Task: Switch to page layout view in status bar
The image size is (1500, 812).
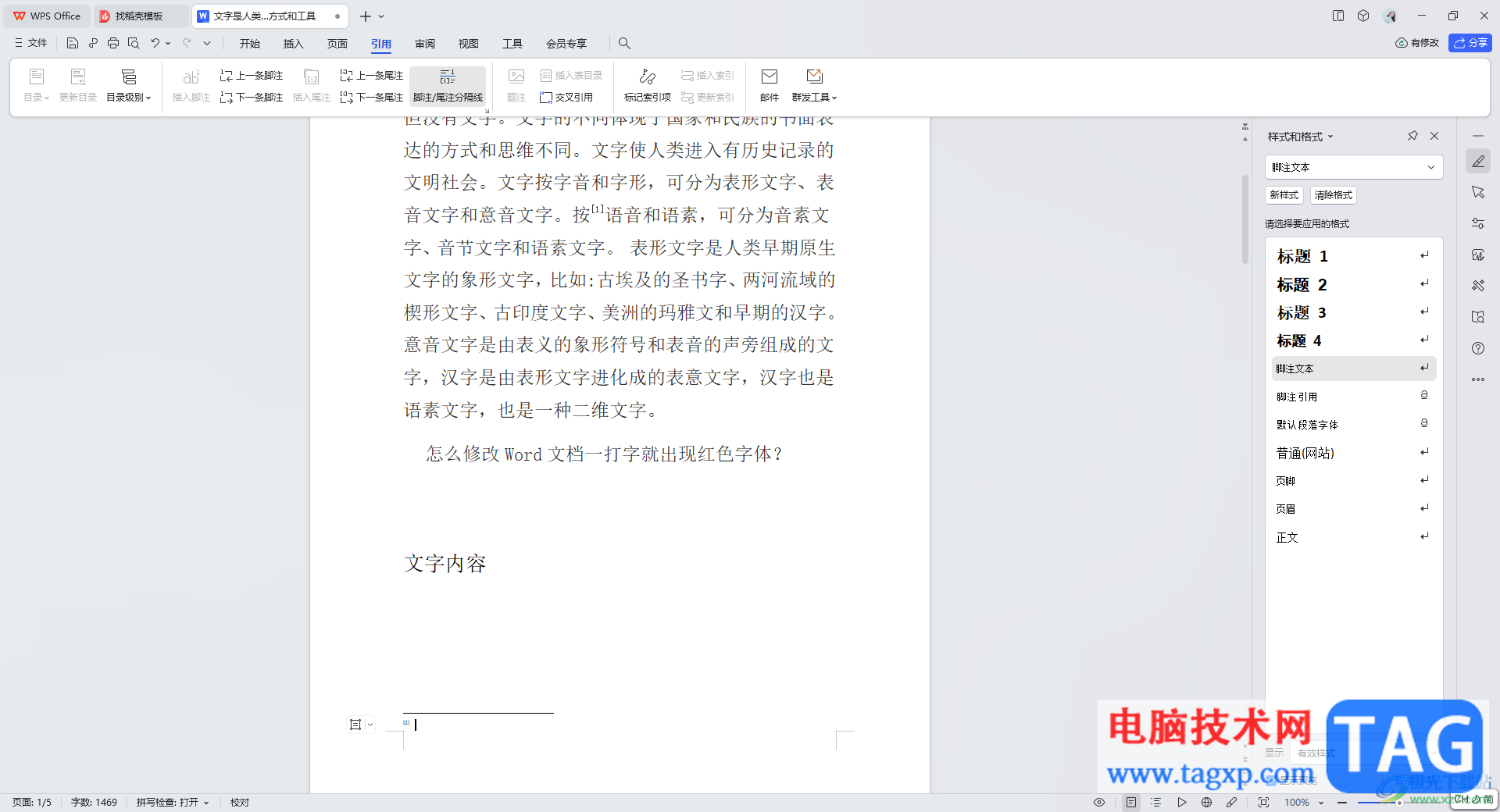Action: tap(1131, 803)
